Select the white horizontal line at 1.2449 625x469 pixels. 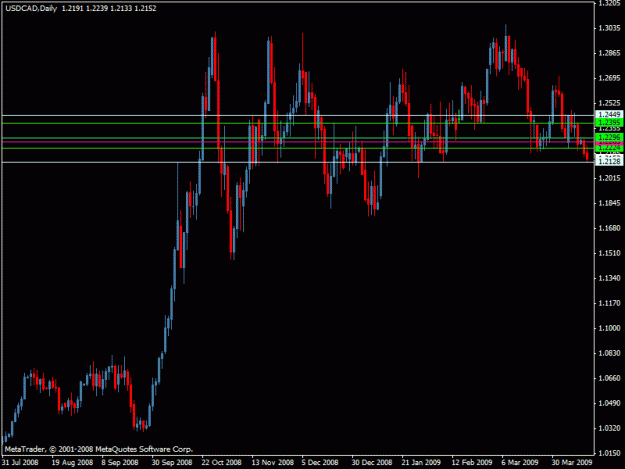tap(298, 116)
